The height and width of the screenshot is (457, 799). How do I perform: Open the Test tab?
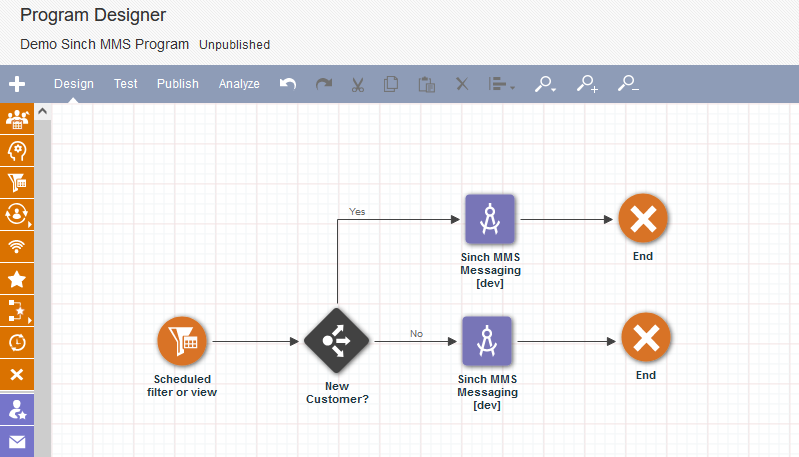coord(125,84)
